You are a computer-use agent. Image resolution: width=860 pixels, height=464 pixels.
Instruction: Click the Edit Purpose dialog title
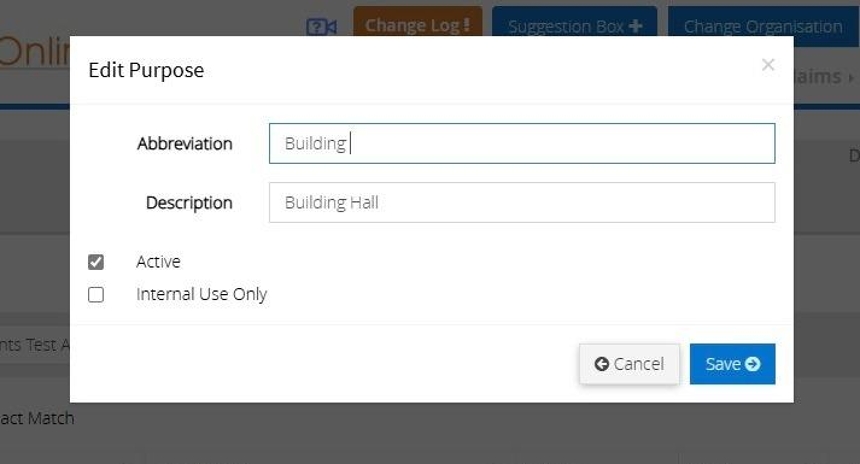[146, 71]
